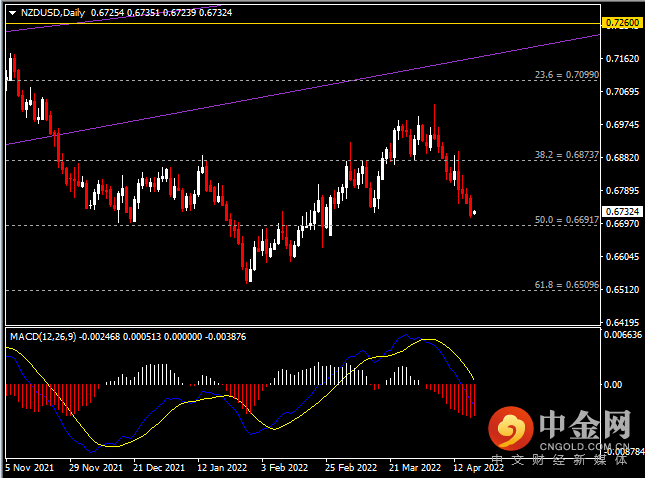Image resolution: width=645 pixels, height=478 pixels.
Task: Select the 23.6 = 0.70990 Fibonacci label
Action: tap(566, 74)
